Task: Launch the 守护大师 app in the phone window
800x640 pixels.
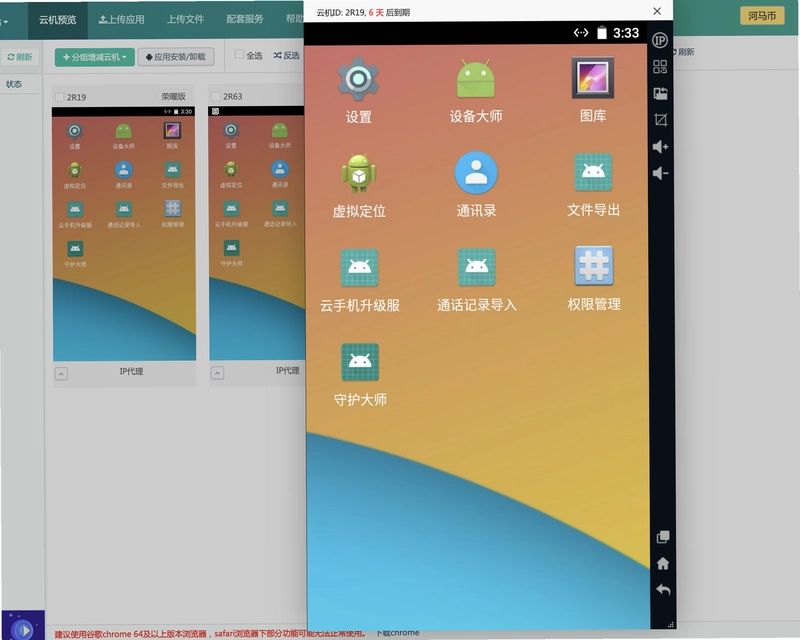Action: (360, 362)
